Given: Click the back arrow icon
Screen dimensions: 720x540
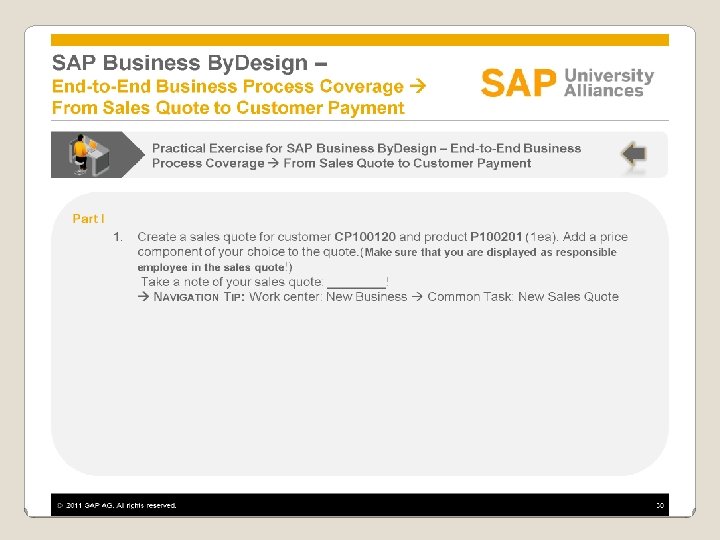Looking at the screenshot, I should [x=634, y=154].
